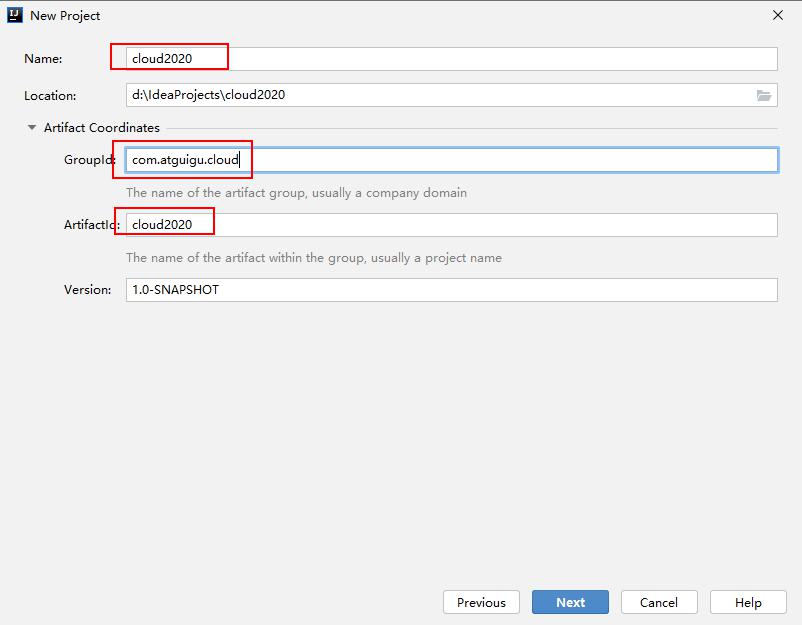The width and height of the screenshot is (802, 625).
Task: Click the ArtifactId input field
Action: pos(452,225)
